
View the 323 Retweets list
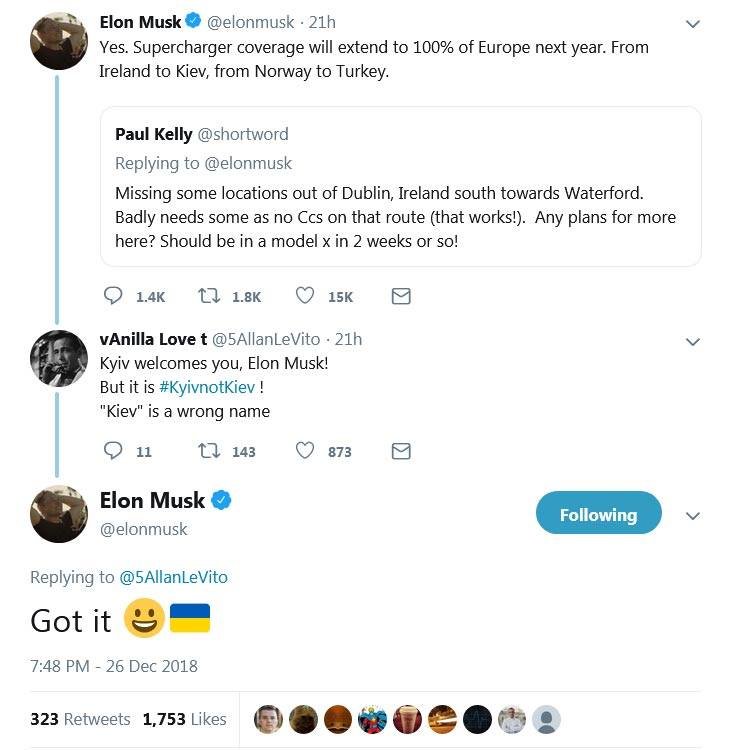pyautogui.click(x=80, y=719)
